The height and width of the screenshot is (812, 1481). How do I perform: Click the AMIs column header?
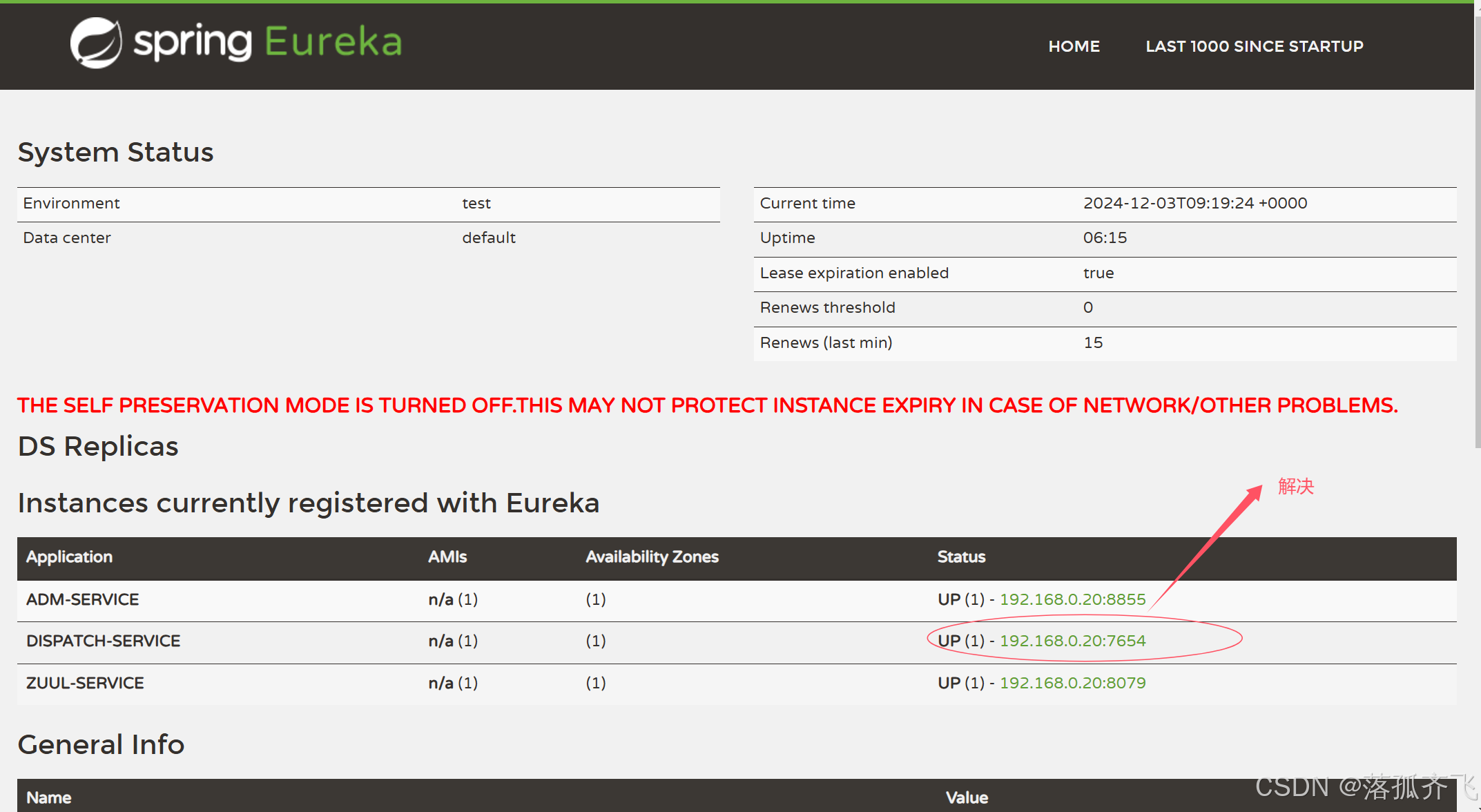(447, 557)
